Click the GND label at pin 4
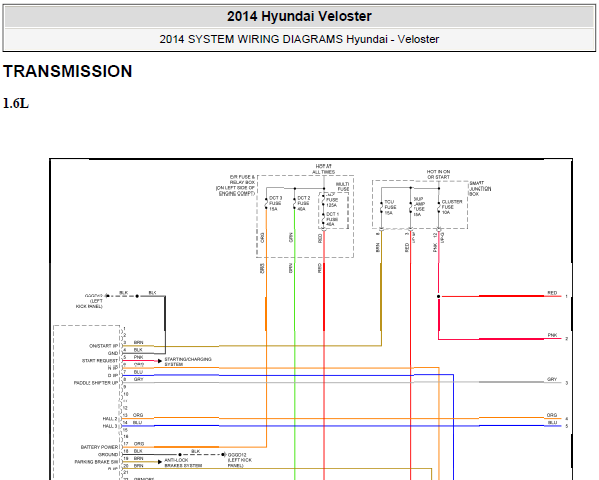 pos(113,353)
